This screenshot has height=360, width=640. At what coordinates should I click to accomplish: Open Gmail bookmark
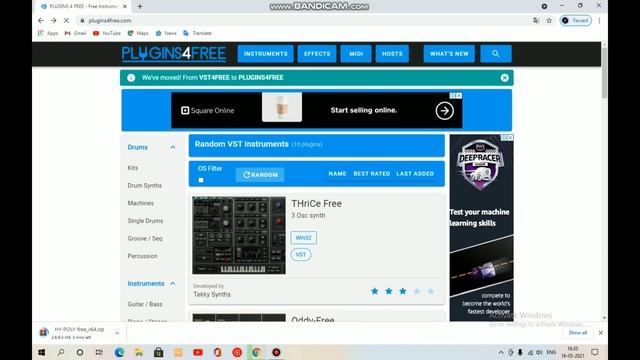pos(76,33)
